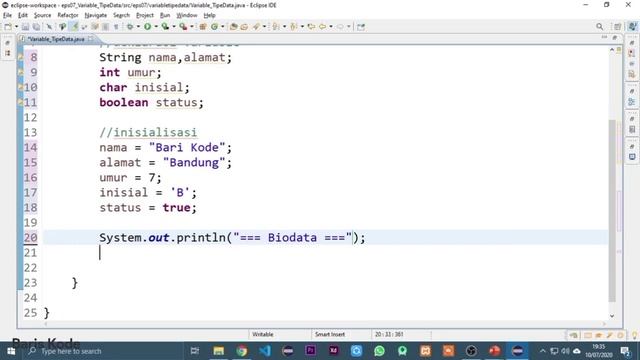This screenshot has width=640, height=360.
Task: Click the Writable status bar entry
Action: [262, 334]
